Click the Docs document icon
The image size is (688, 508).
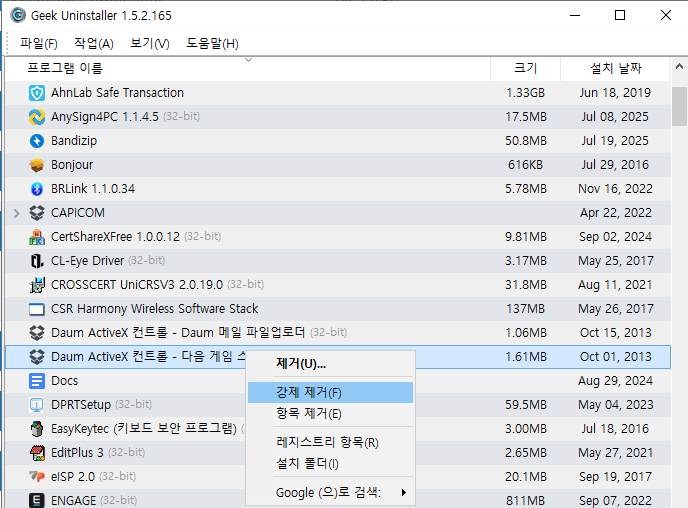coord(37,381)
